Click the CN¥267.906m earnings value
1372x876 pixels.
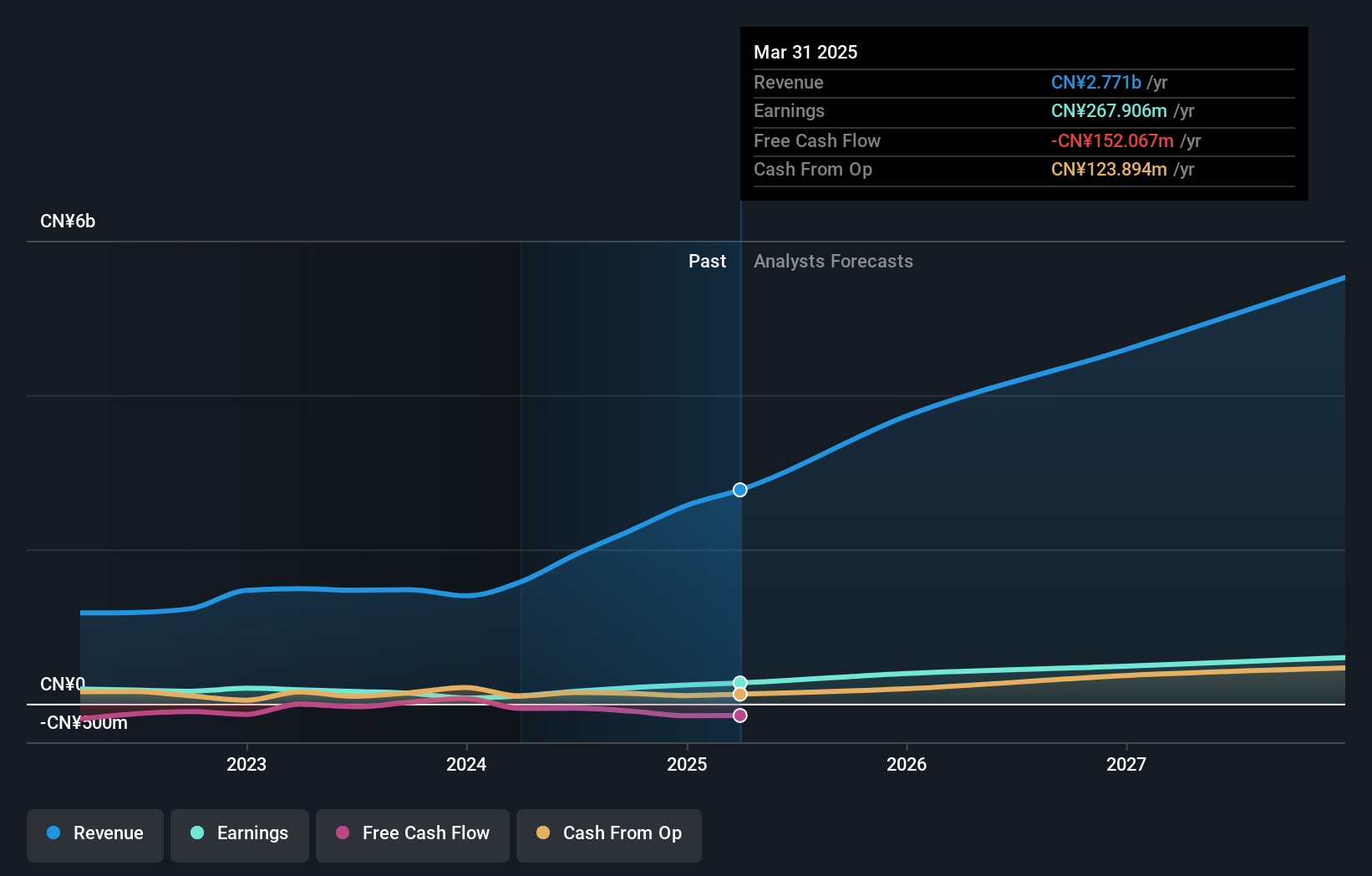[1109, 111]
